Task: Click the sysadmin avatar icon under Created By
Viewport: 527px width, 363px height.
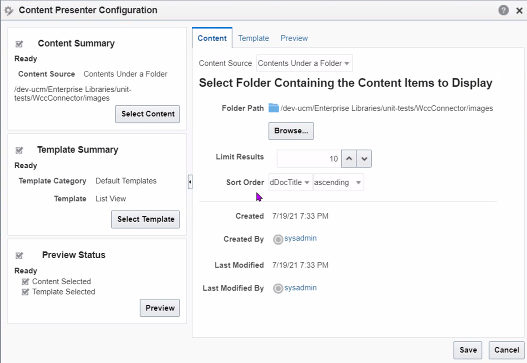Action: pyautogui.click(x=278, y=239)
